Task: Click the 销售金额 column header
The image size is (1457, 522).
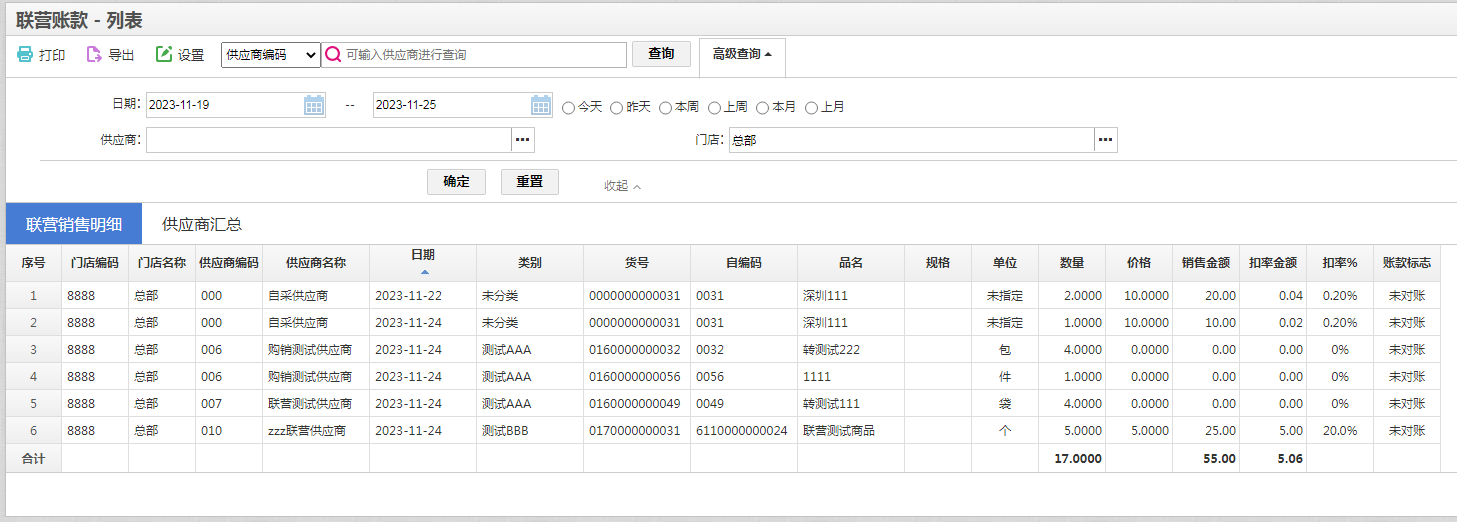Action: (x=1206, y=263)
